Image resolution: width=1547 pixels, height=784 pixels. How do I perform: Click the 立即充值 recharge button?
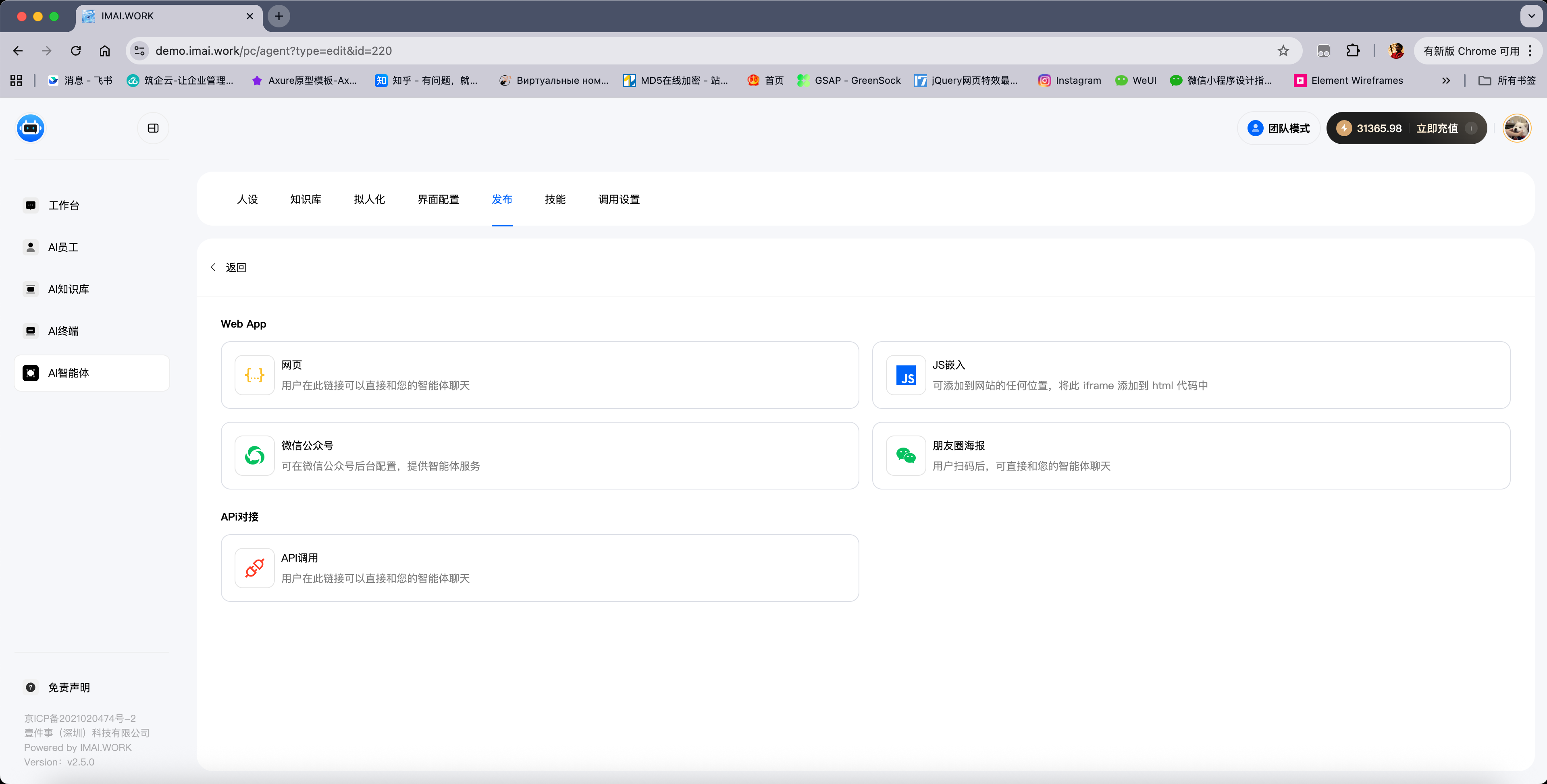pos(1438,128)
